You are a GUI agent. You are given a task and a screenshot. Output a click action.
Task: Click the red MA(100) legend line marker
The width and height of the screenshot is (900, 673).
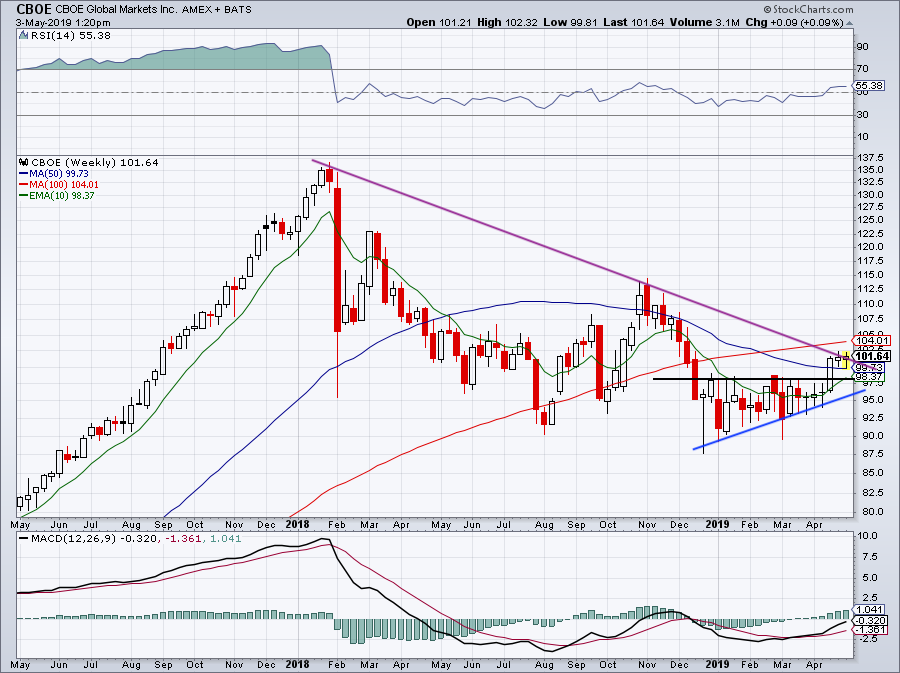[24, 184]
